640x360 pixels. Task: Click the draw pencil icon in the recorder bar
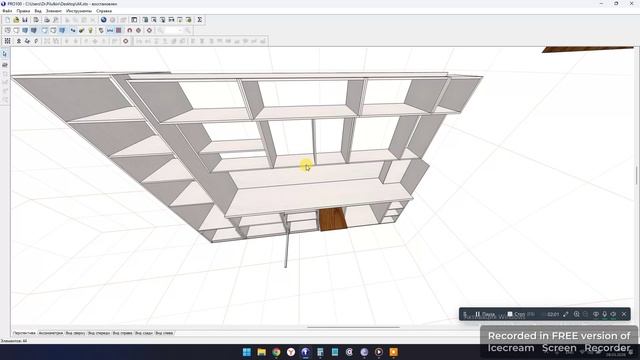tap(566, 314)
